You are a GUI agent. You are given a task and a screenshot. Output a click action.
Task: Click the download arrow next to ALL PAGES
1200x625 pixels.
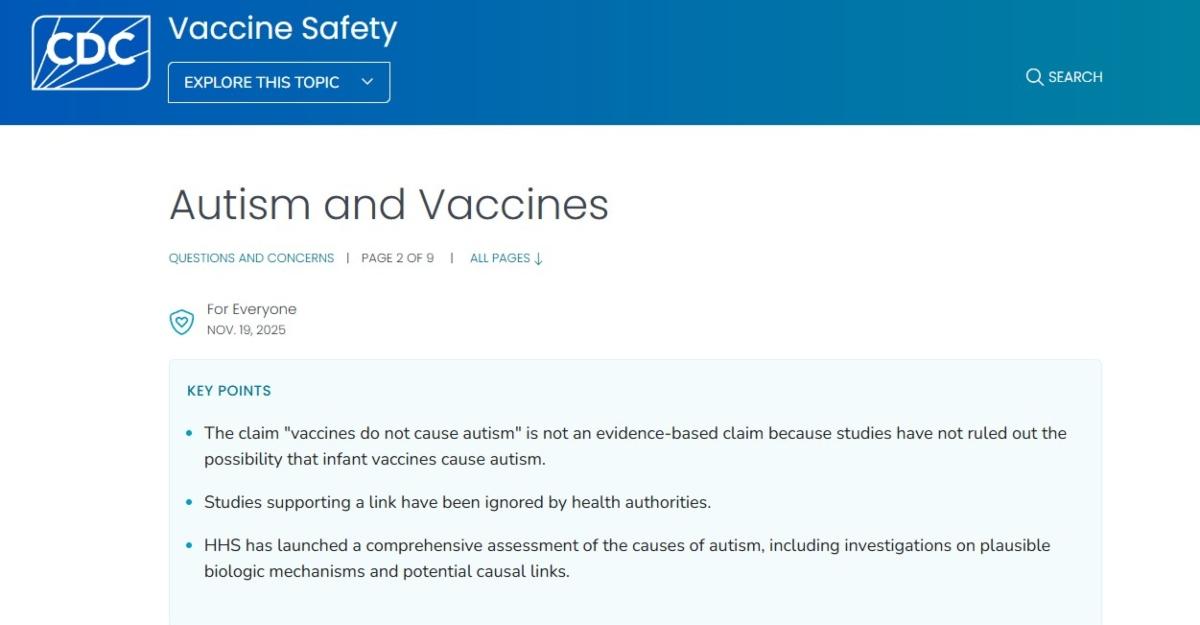tap(539, 258)
